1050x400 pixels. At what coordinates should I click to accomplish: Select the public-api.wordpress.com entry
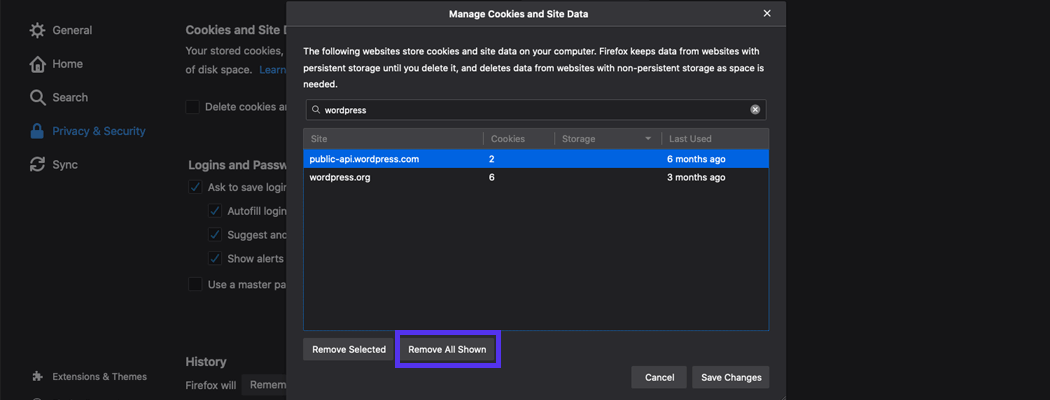click(535, 159)
